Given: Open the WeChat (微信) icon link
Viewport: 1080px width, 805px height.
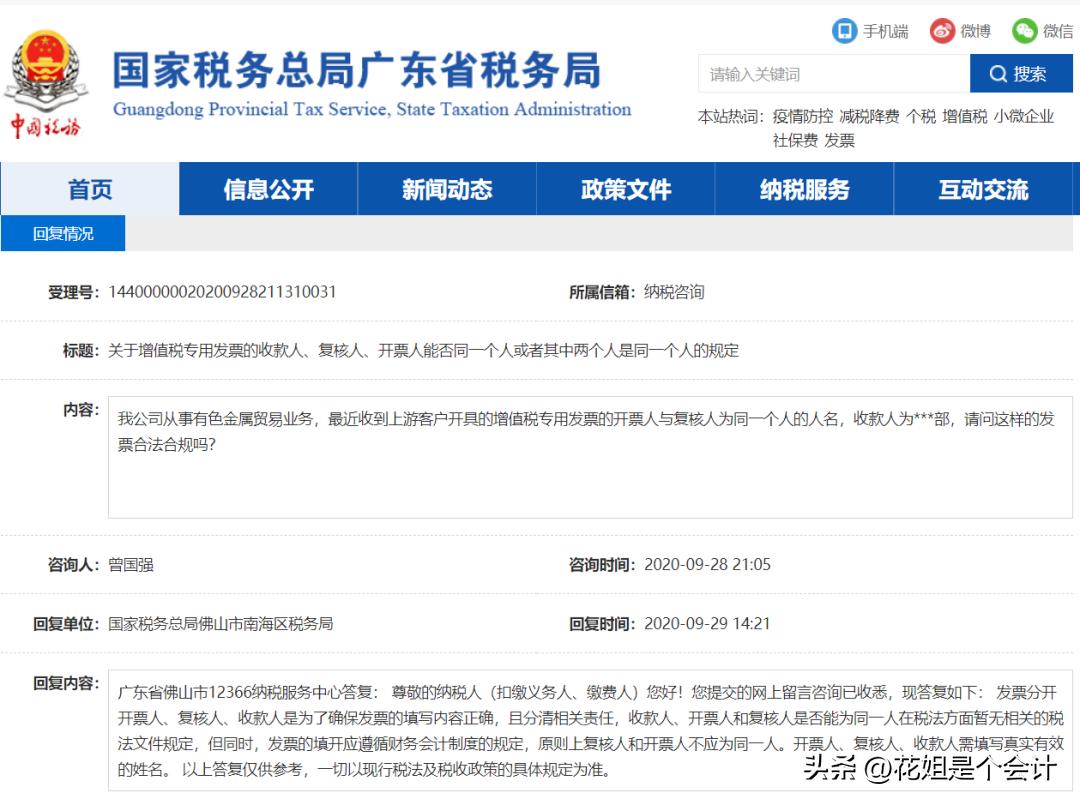Looking at the screenshot, I should (x=1024, y=31).
